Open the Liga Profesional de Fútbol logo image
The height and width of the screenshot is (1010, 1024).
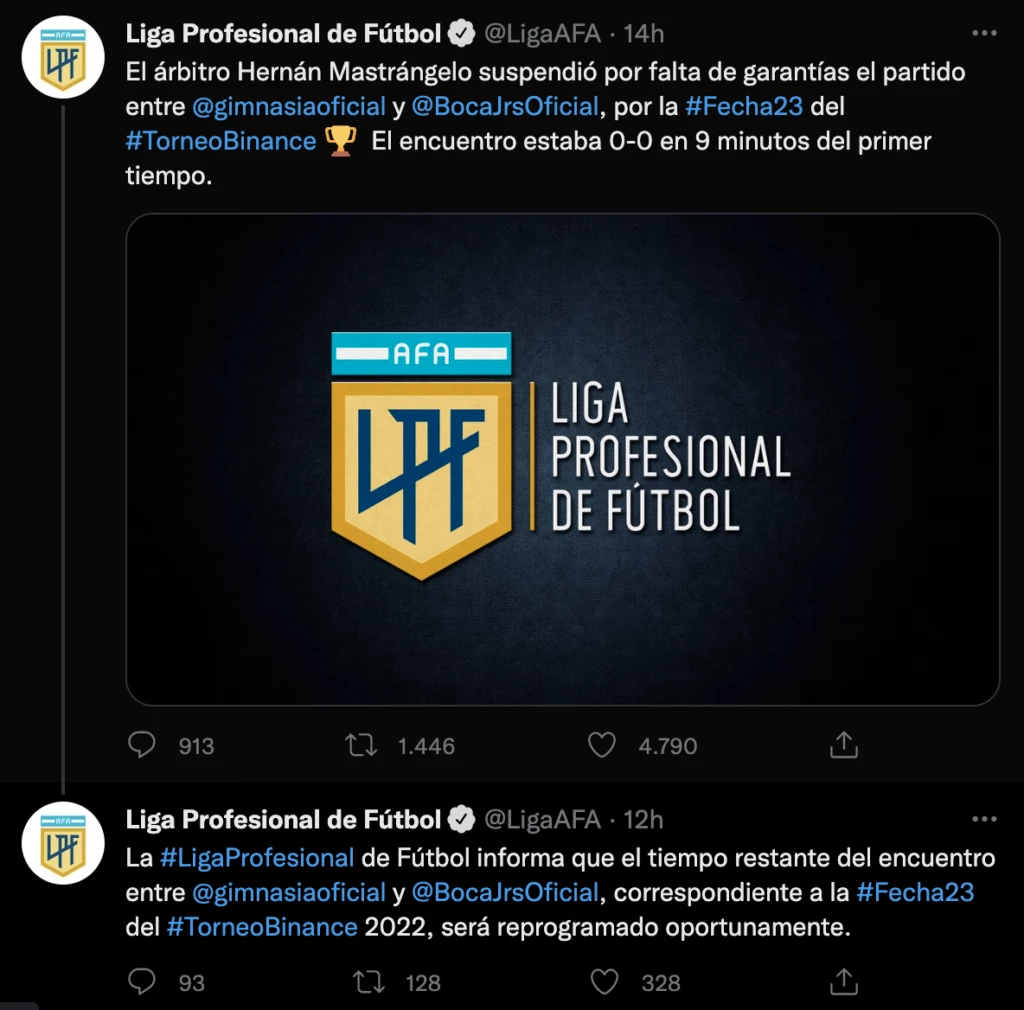pyautogui.click(x=562, y=459)
